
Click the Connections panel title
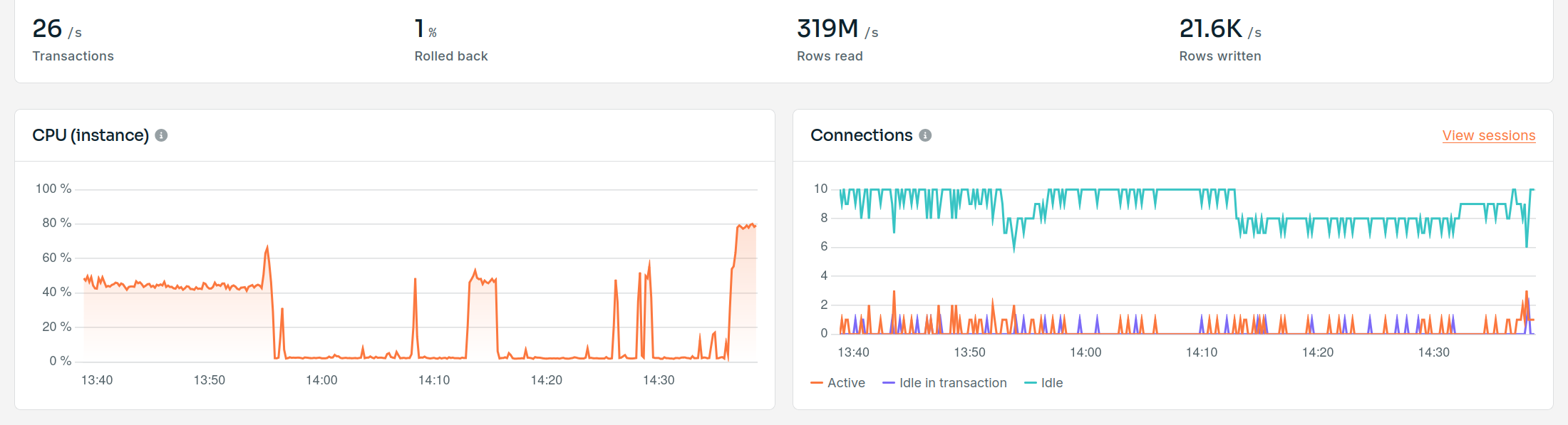coord(861,135)
